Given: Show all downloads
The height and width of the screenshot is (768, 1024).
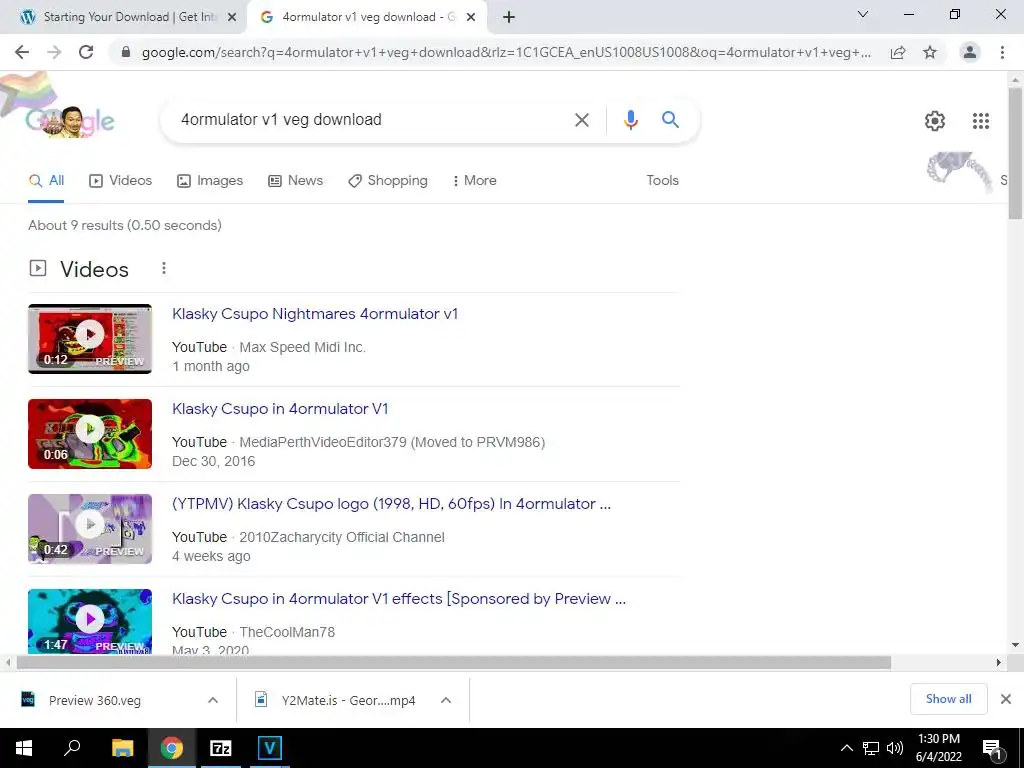Looking at the screenshot, I should (x=948, y=699).
